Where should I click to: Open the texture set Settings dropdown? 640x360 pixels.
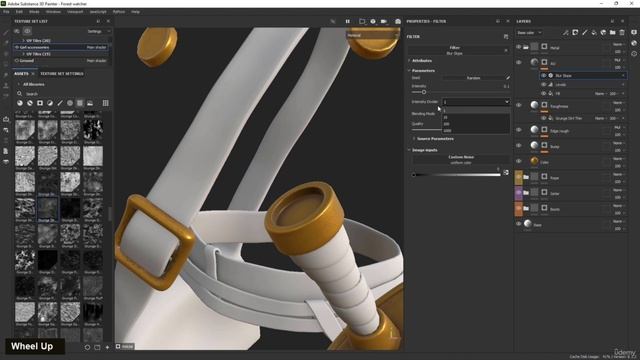(x=99, y=31)
